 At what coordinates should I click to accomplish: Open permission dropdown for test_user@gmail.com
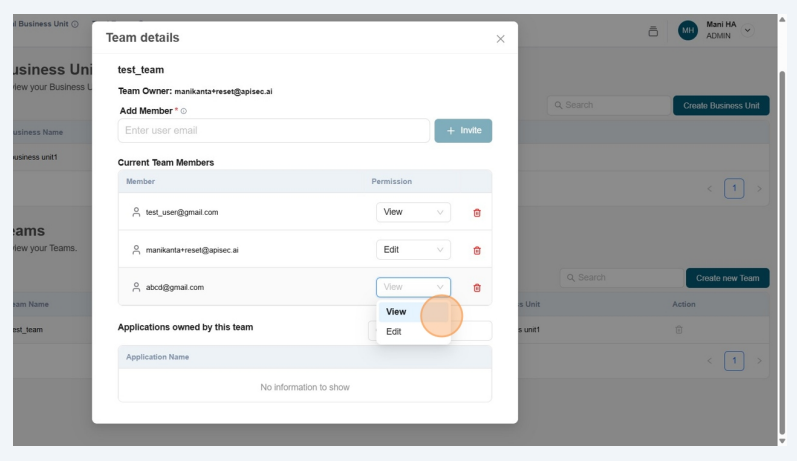point(413,212)
